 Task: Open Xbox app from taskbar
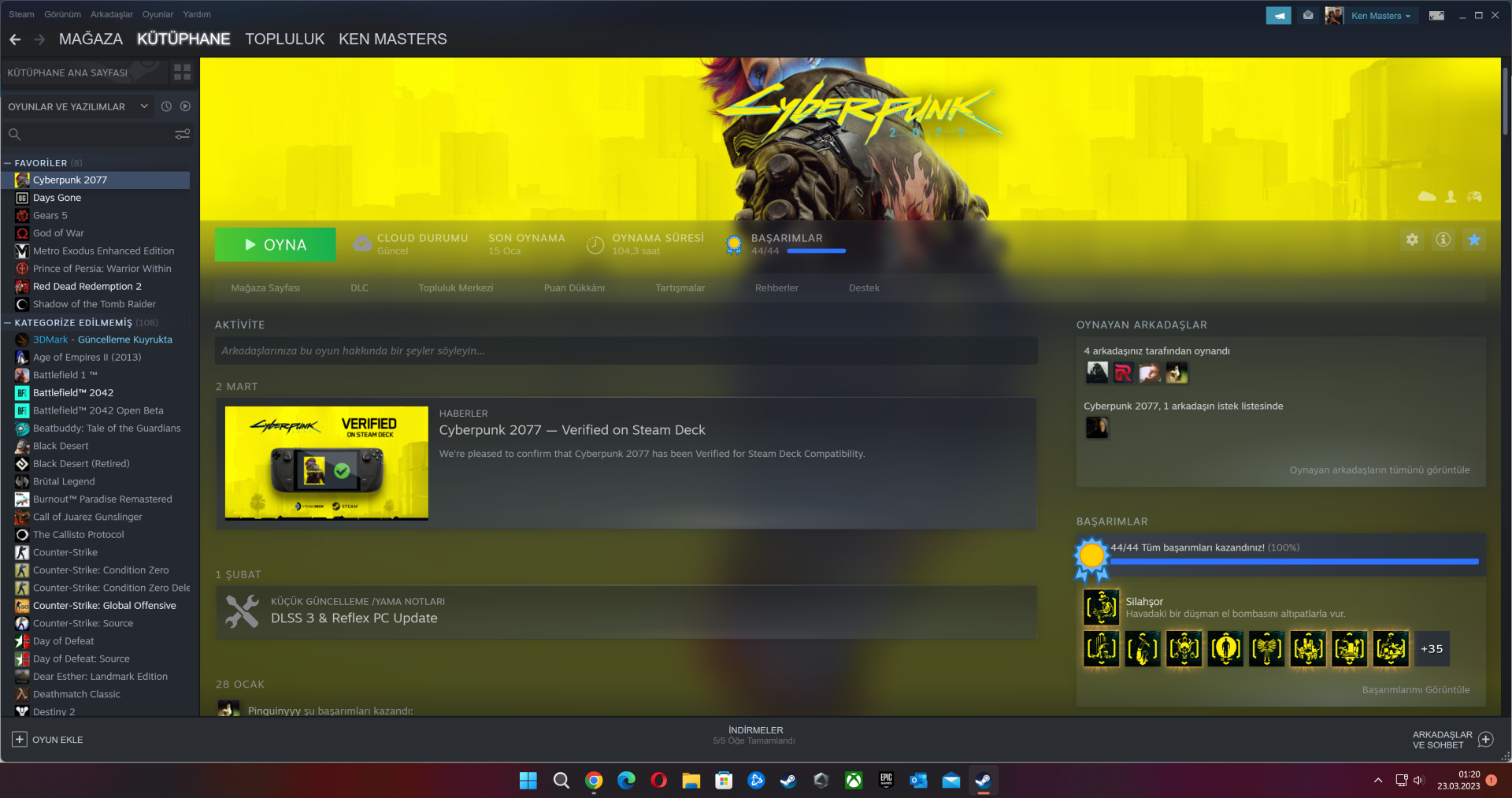tap(854, 781)
